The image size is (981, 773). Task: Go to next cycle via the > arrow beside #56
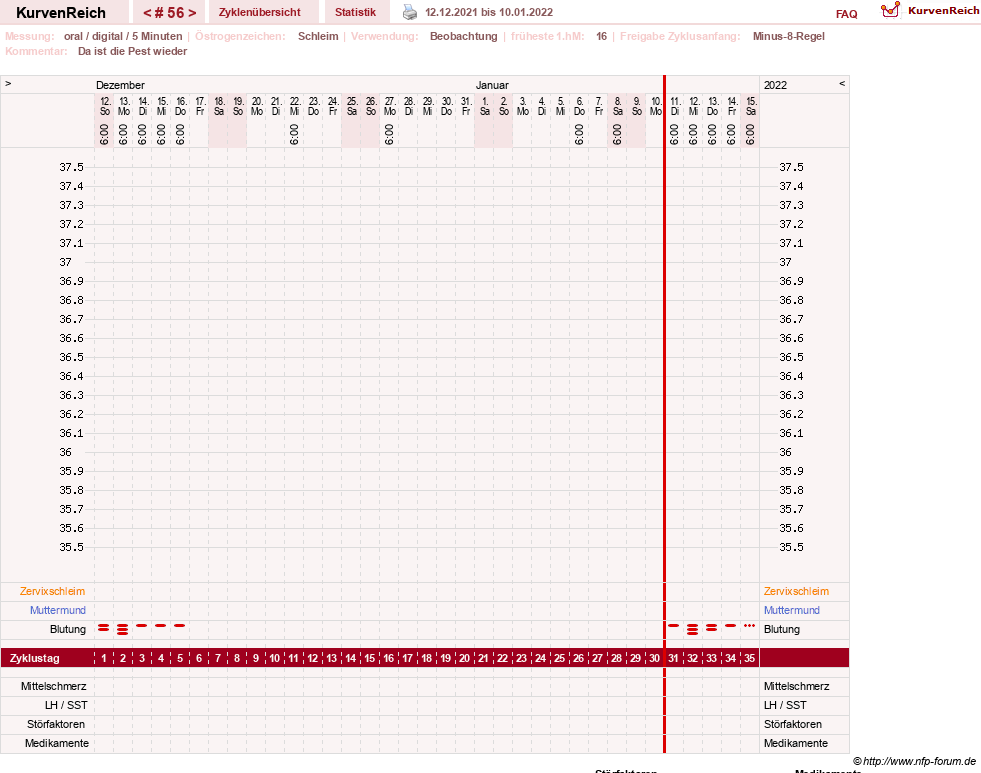(192, 13)
